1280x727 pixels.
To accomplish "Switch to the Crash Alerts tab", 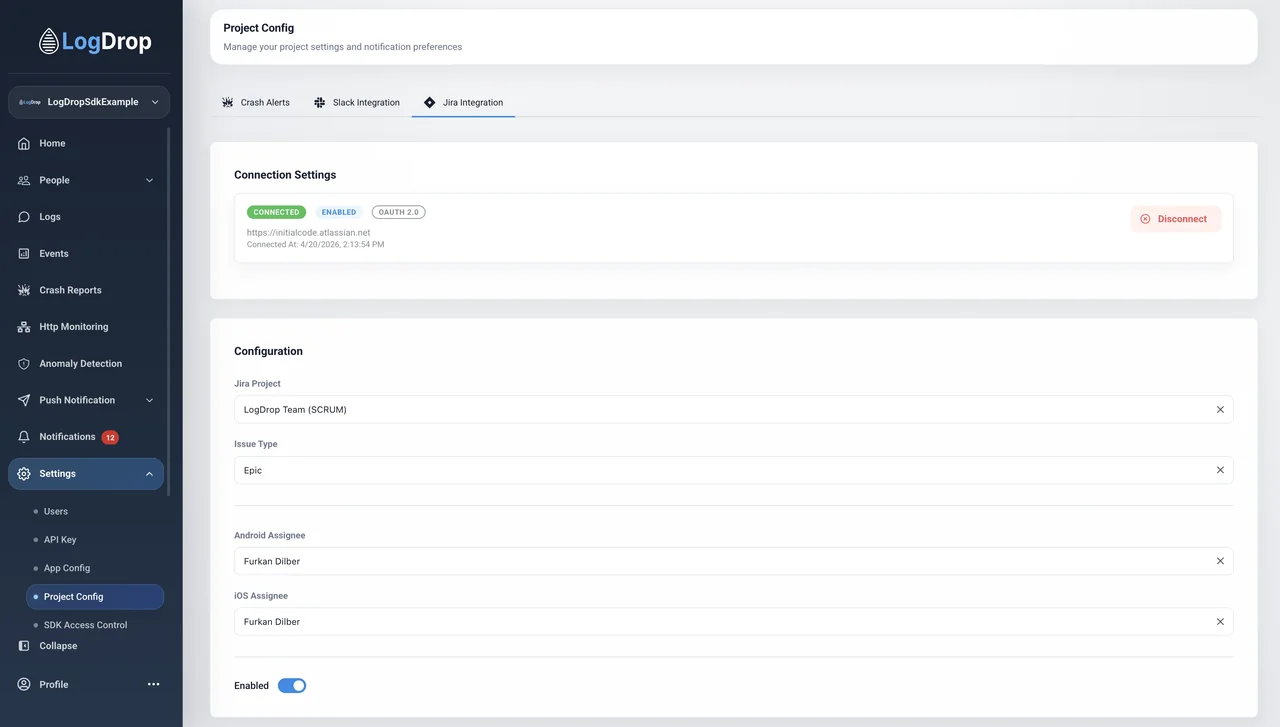I will click(x=256, y=102).
